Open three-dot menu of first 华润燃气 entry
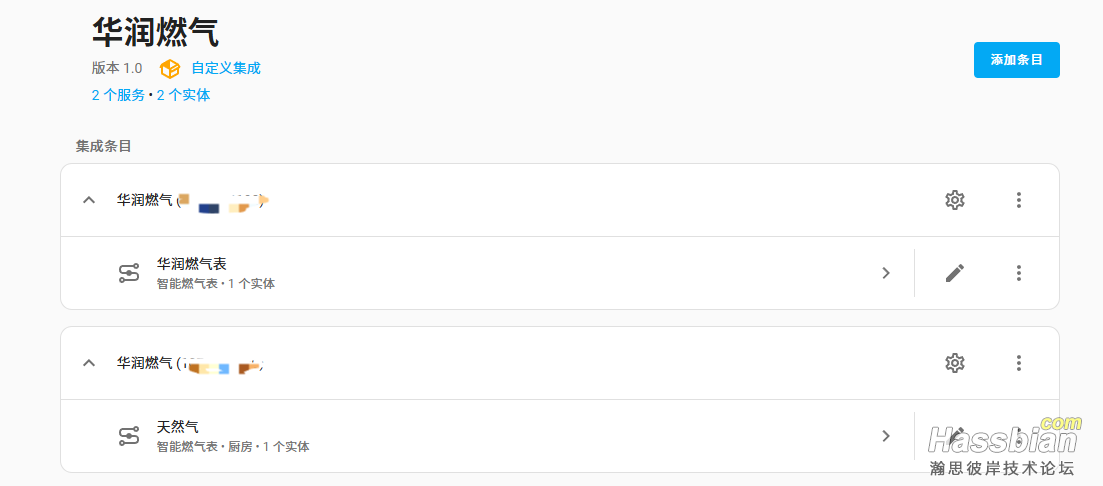Screen dimensions: 1103x486 pos(1019,200)
